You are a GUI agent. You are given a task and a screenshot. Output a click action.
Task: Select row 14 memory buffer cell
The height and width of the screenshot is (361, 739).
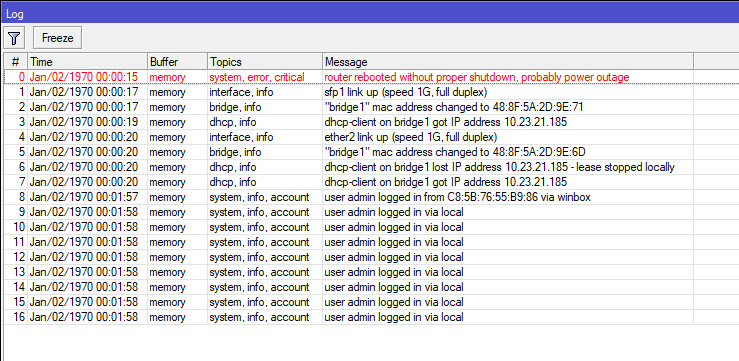(x=167, y=287)
